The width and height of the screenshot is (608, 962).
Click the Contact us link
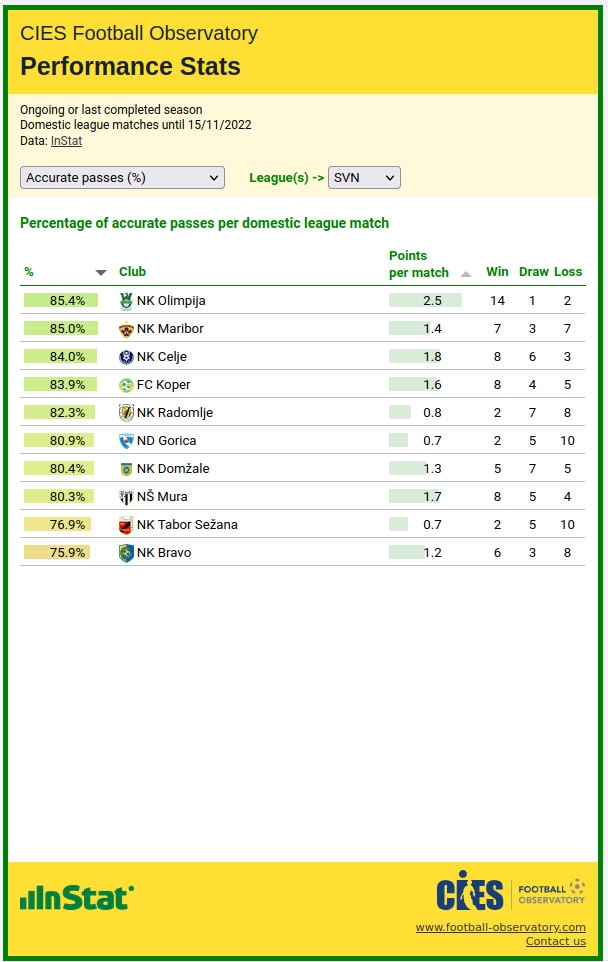555,941
